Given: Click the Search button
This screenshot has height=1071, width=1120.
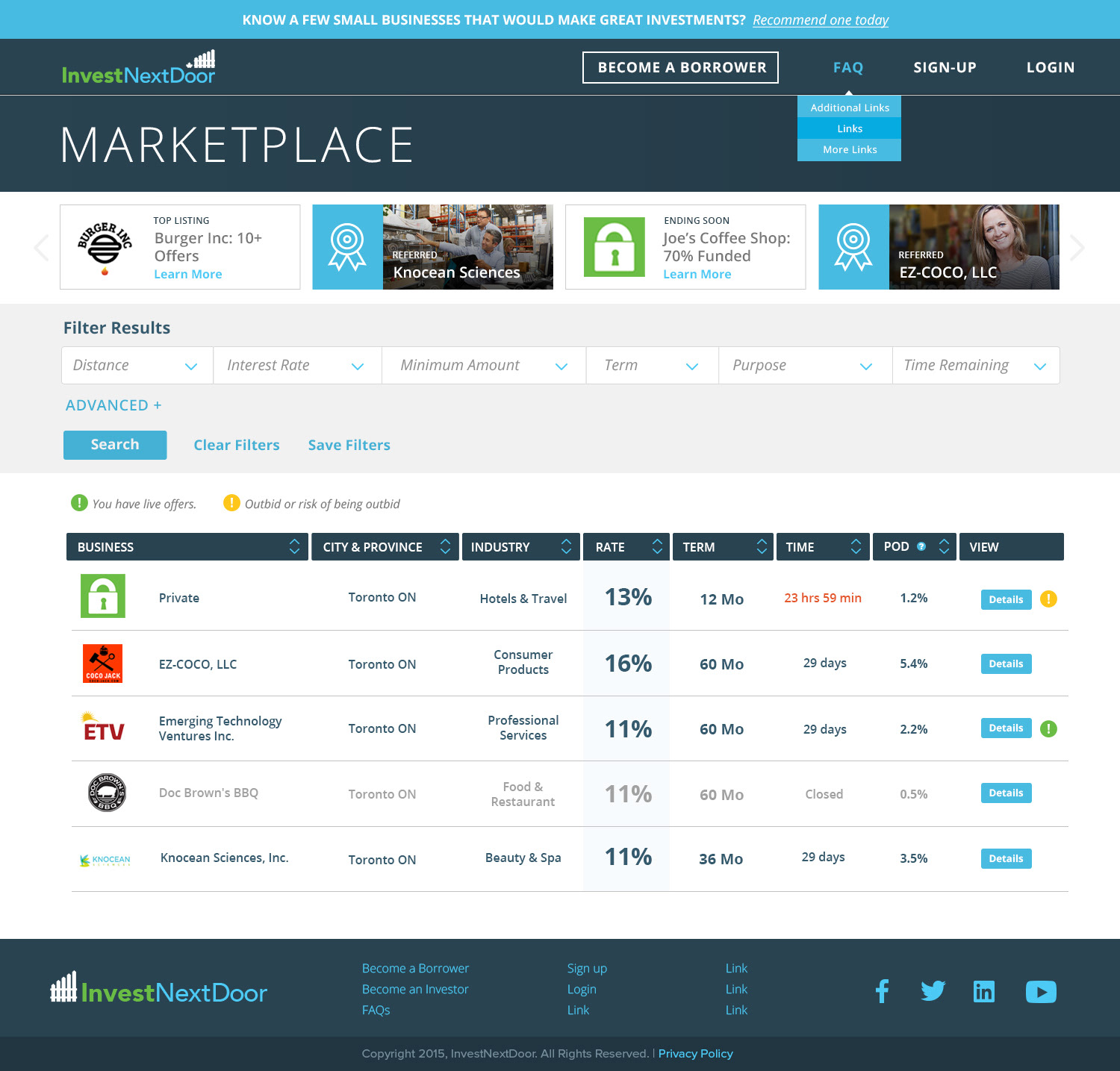Looking at the screenshot, I should click(115, 445).
